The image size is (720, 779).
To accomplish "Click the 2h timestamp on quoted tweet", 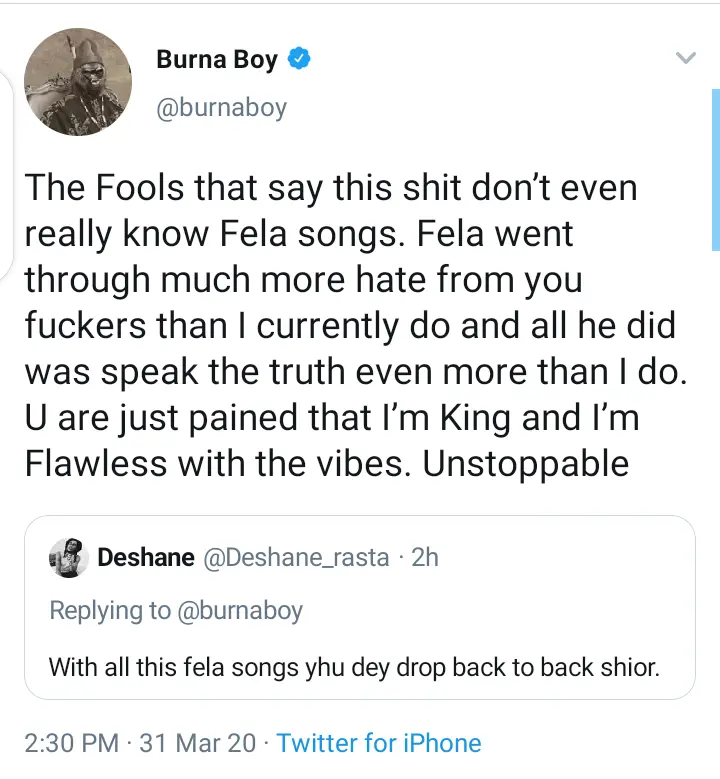I will [425, 557].
